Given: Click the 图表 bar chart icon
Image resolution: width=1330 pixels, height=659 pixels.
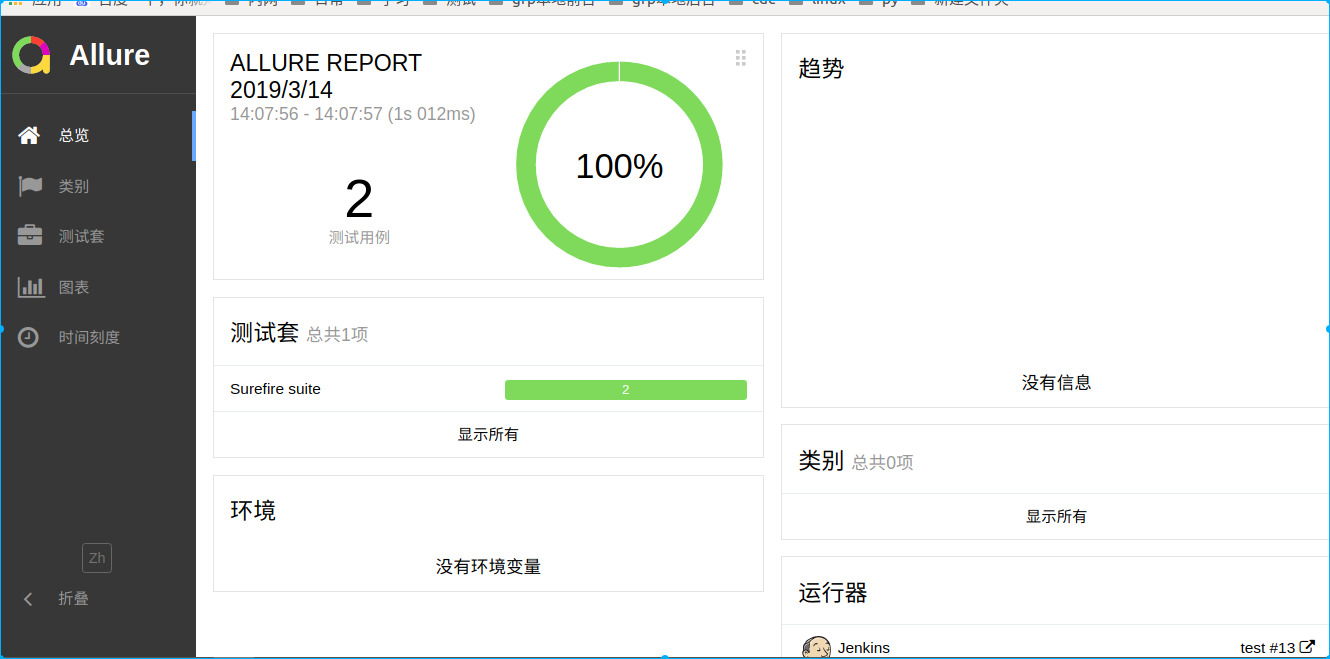Looking at the screenshot, I should pyautogui.click(x=31, y=287).
